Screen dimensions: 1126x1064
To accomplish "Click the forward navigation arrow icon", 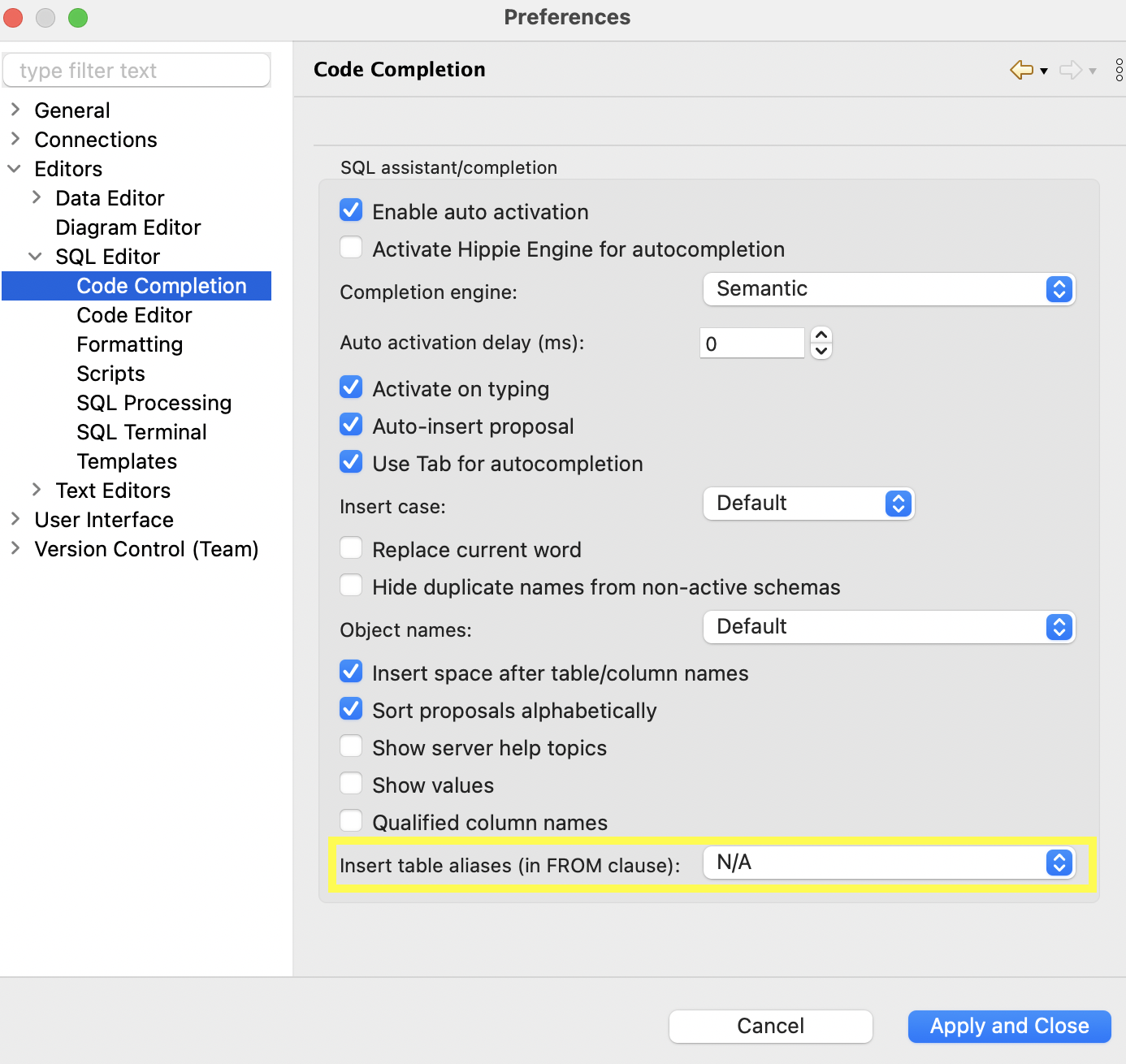I will [x=1071, y=70].
